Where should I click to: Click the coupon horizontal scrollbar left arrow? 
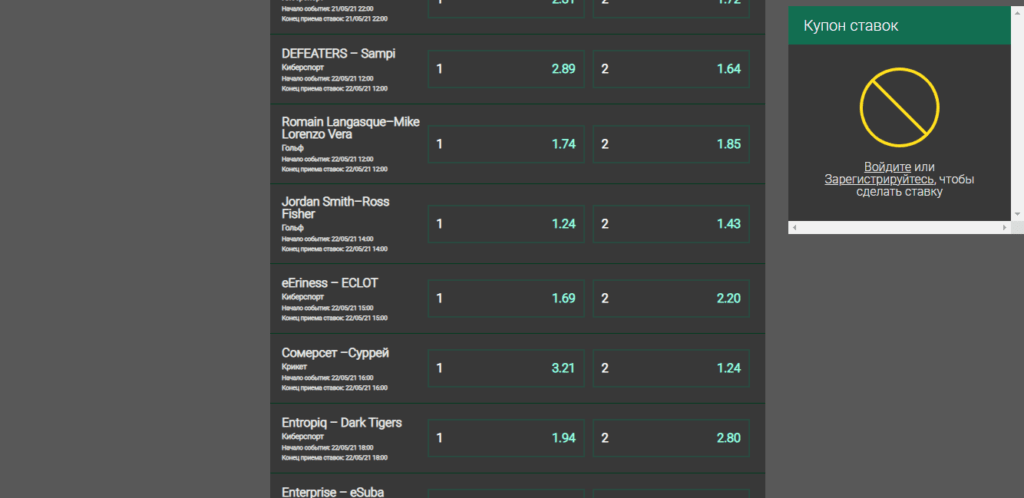[x=794, y=228]
